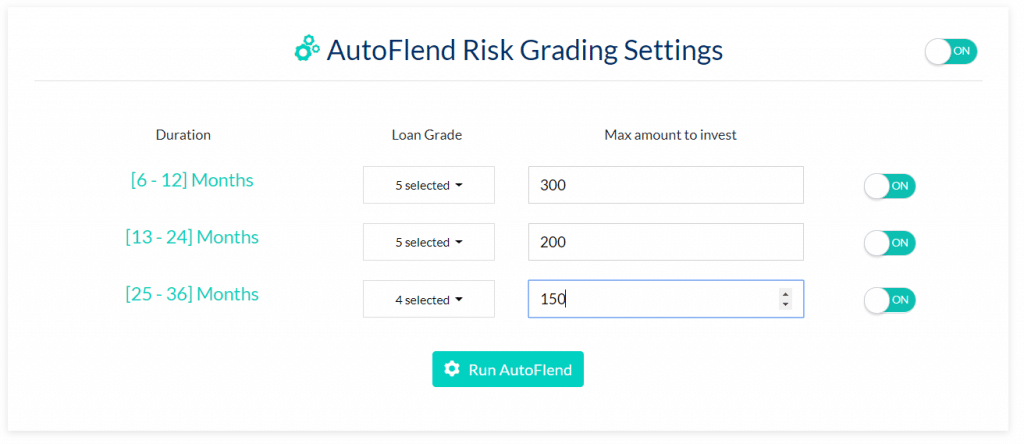Click the Max amount to invest column header
Screen dimensions: 1024x444
(x=670, y=135)
